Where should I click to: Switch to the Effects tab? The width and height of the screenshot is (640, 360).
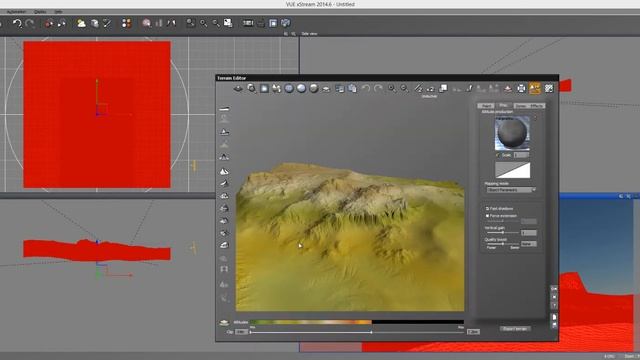pos(537,106)
